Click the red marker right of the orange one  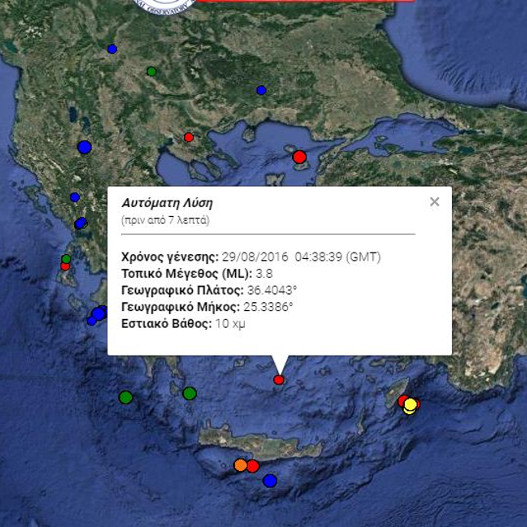pyautogui.click(x=253, y=466)
